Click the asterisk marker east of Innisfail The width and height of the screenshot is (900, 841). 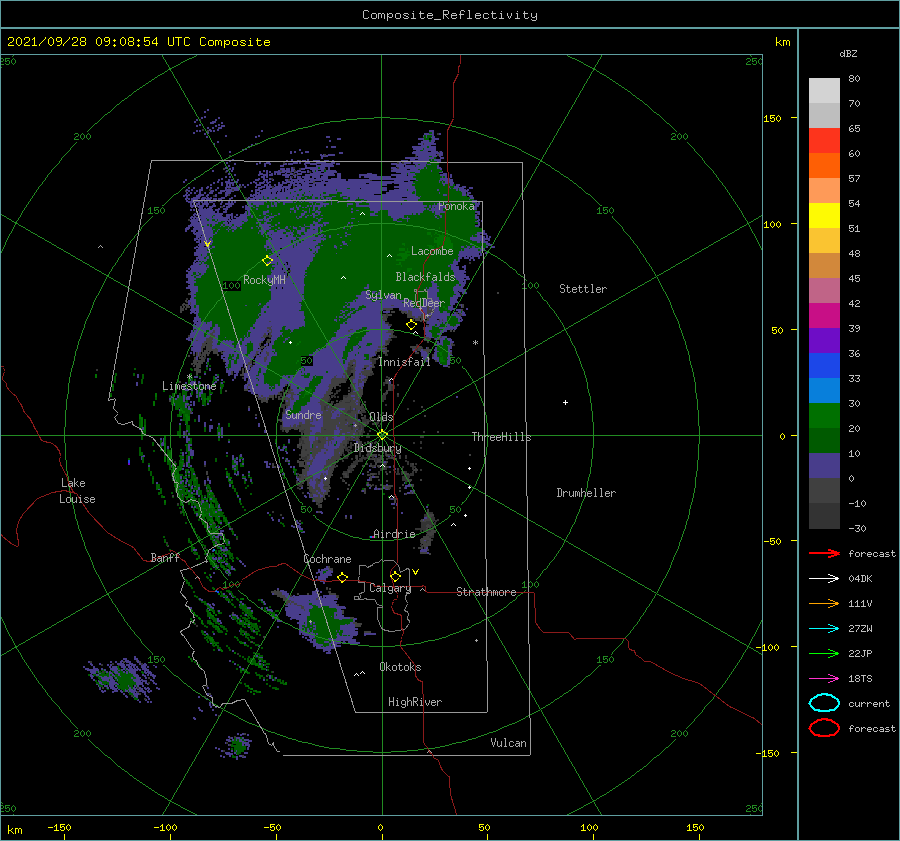tap(475, 343)
